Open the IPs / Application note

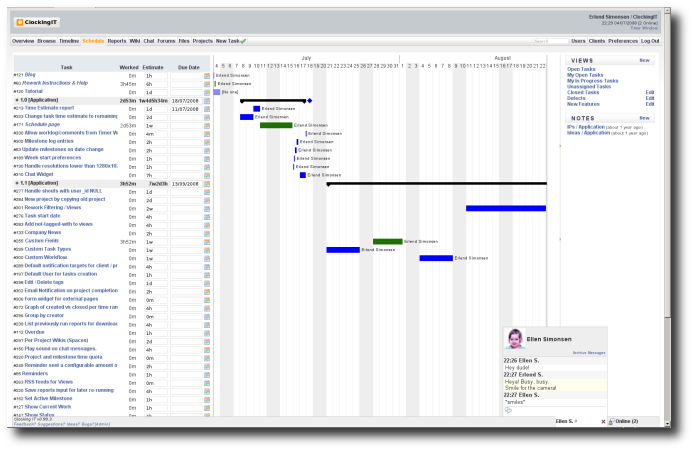[586, 127]
